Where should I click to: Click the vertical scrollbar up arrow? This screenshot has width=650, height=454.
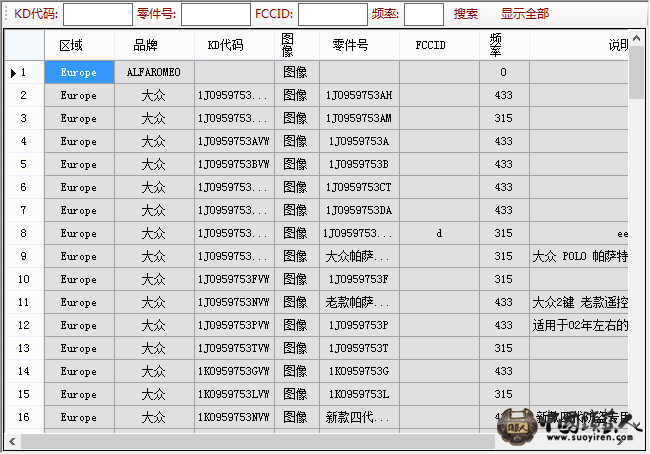pos(637,39)
